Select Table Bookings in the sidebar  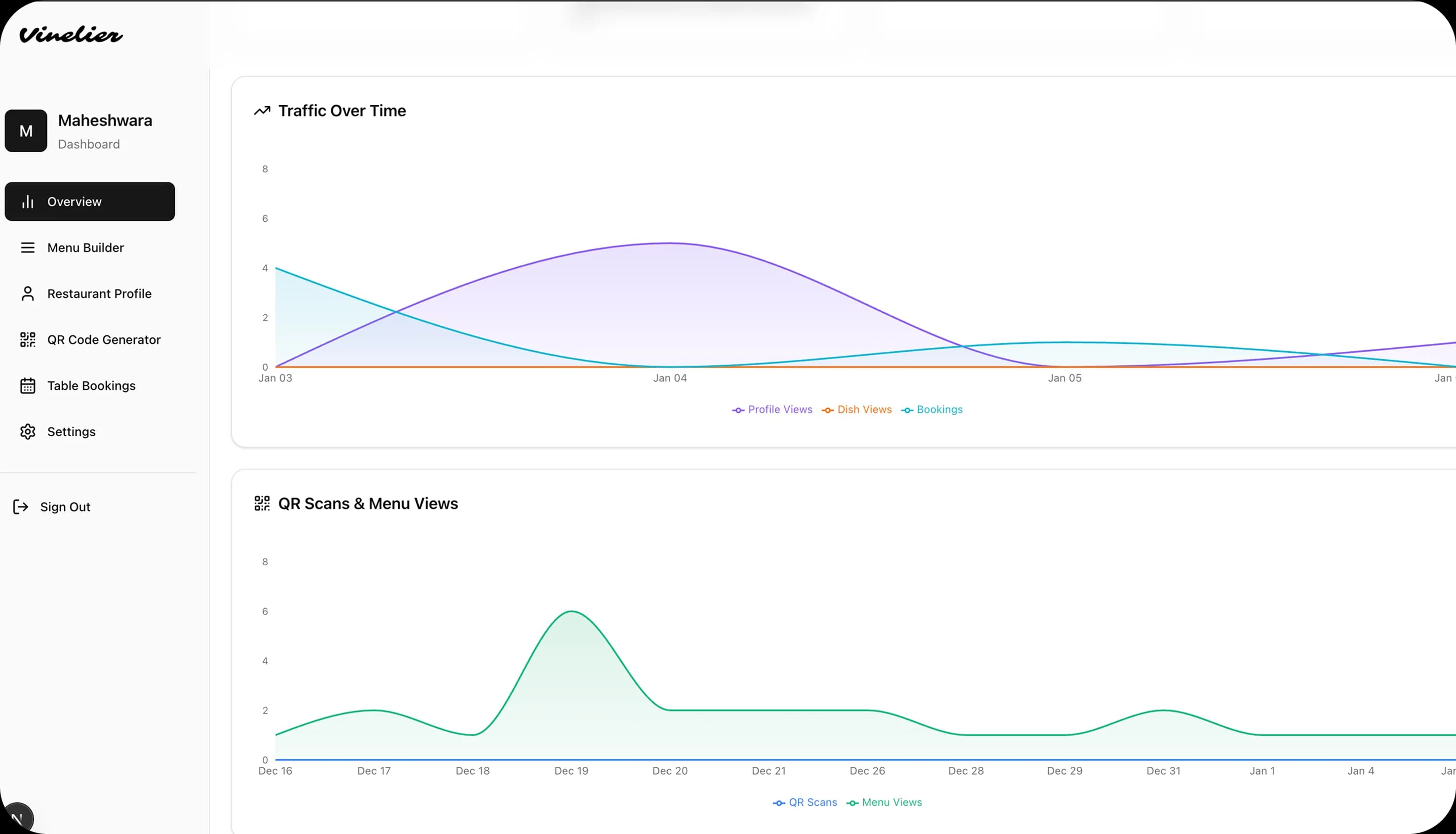[90, 385]
